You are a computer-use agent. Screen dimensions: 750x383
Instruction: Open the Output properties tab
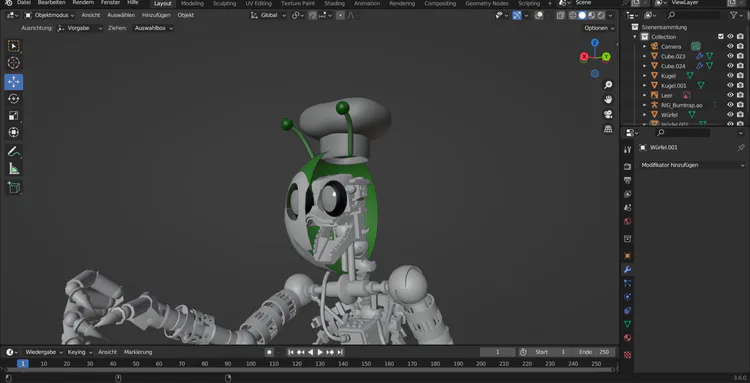(x=628, y=180)
